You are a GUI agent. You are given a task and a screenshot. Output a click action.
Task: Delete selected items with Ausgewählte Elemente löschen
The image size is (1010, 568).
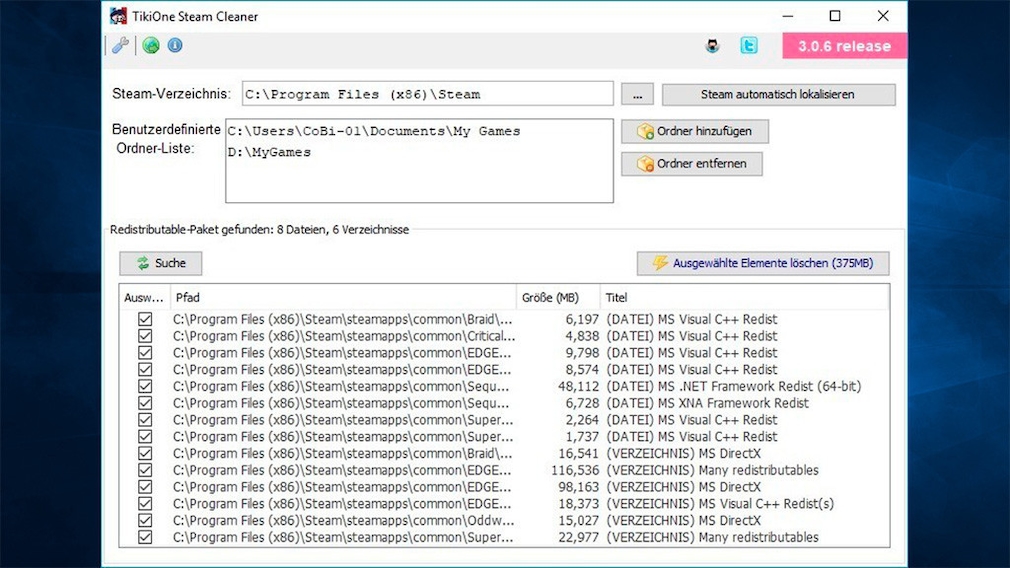pyautogui.click(x=762, y=263)
